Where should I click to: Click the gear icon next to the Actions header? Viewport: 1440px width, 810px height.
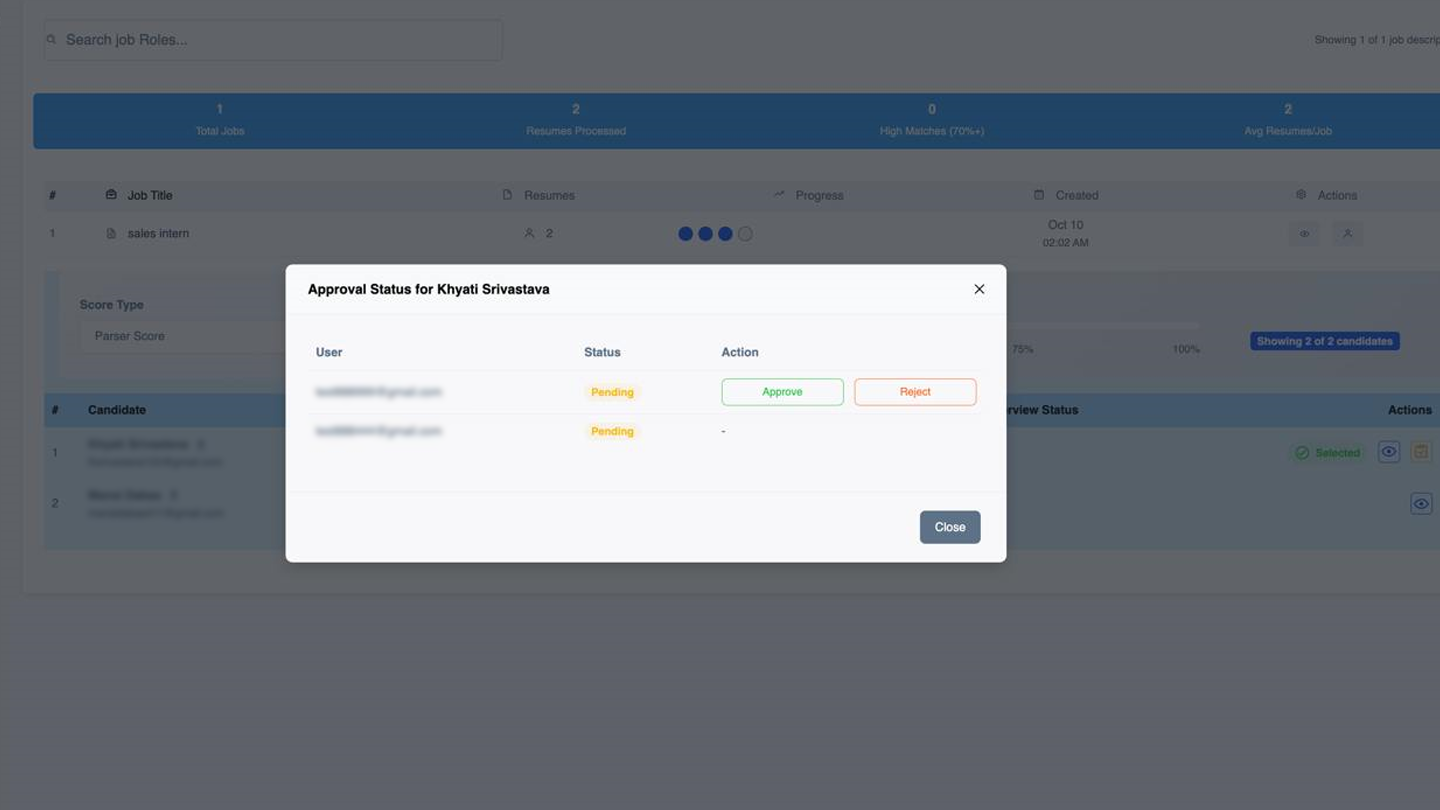coord(1300,195)
